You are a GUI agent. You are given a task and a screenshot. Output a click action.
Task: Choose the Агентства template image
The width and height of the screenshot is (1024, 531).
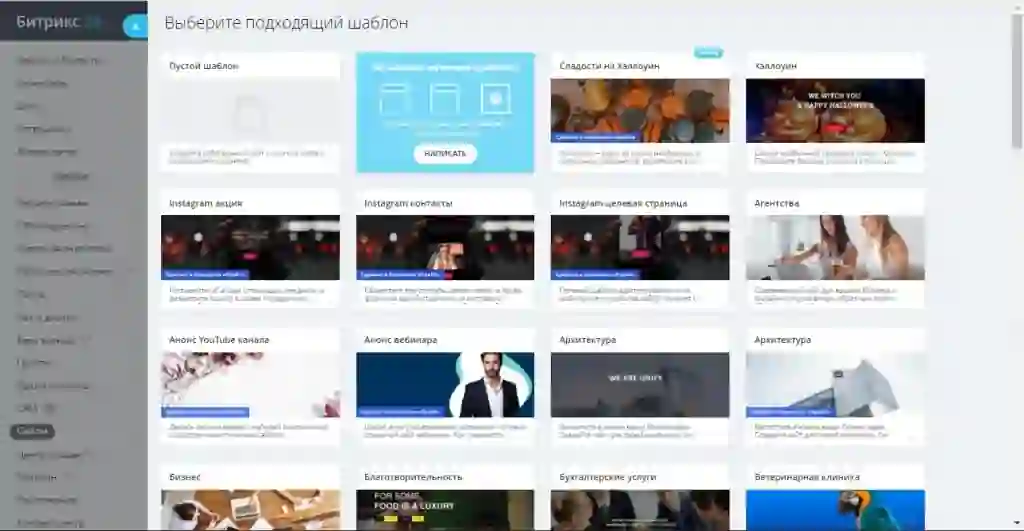pyautogui.click(x=835, y=248)
